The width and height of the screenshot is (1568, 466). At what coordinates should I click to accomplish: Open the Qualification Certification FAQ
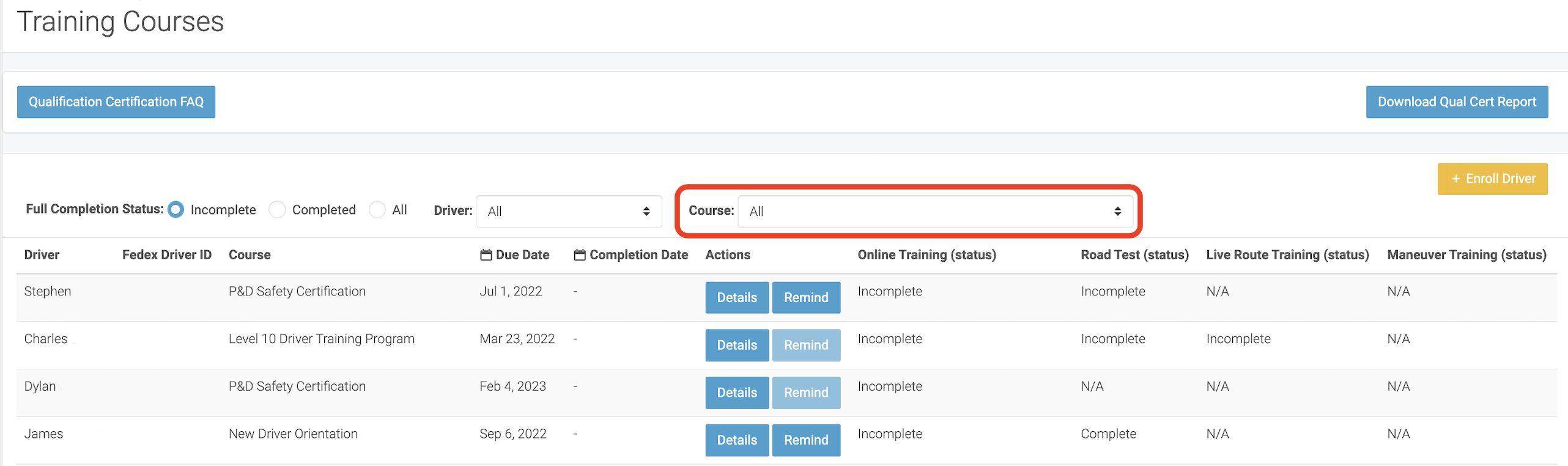[116, 102]
